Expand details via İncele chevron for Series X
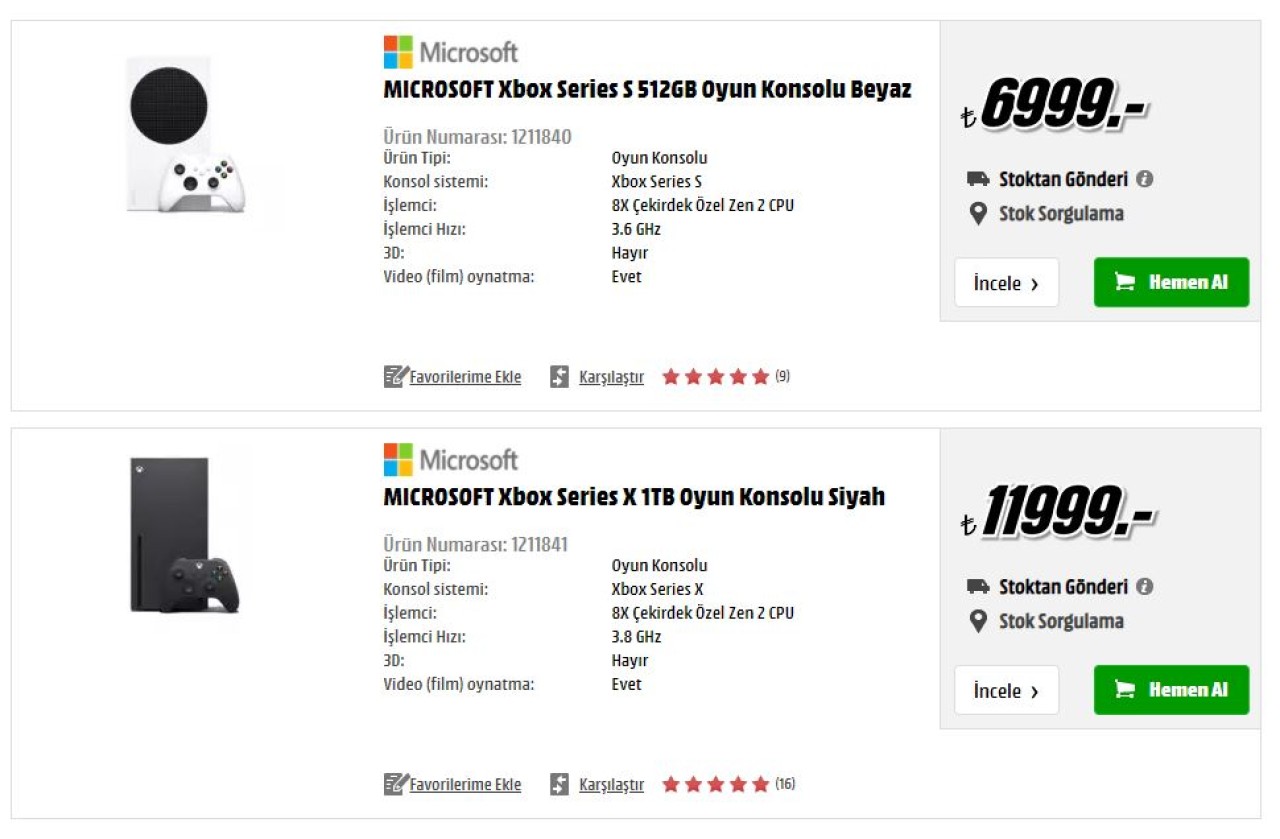This screenshot has height=839, width=1280. [x=1036, y=690]
